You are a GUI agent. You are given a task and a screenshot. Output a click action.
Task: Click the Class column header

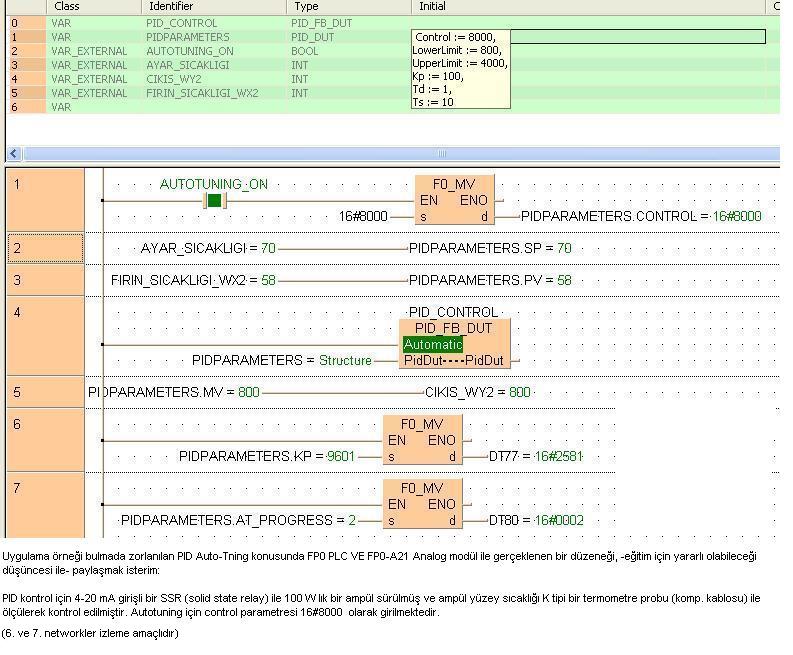tap(67, 6)
